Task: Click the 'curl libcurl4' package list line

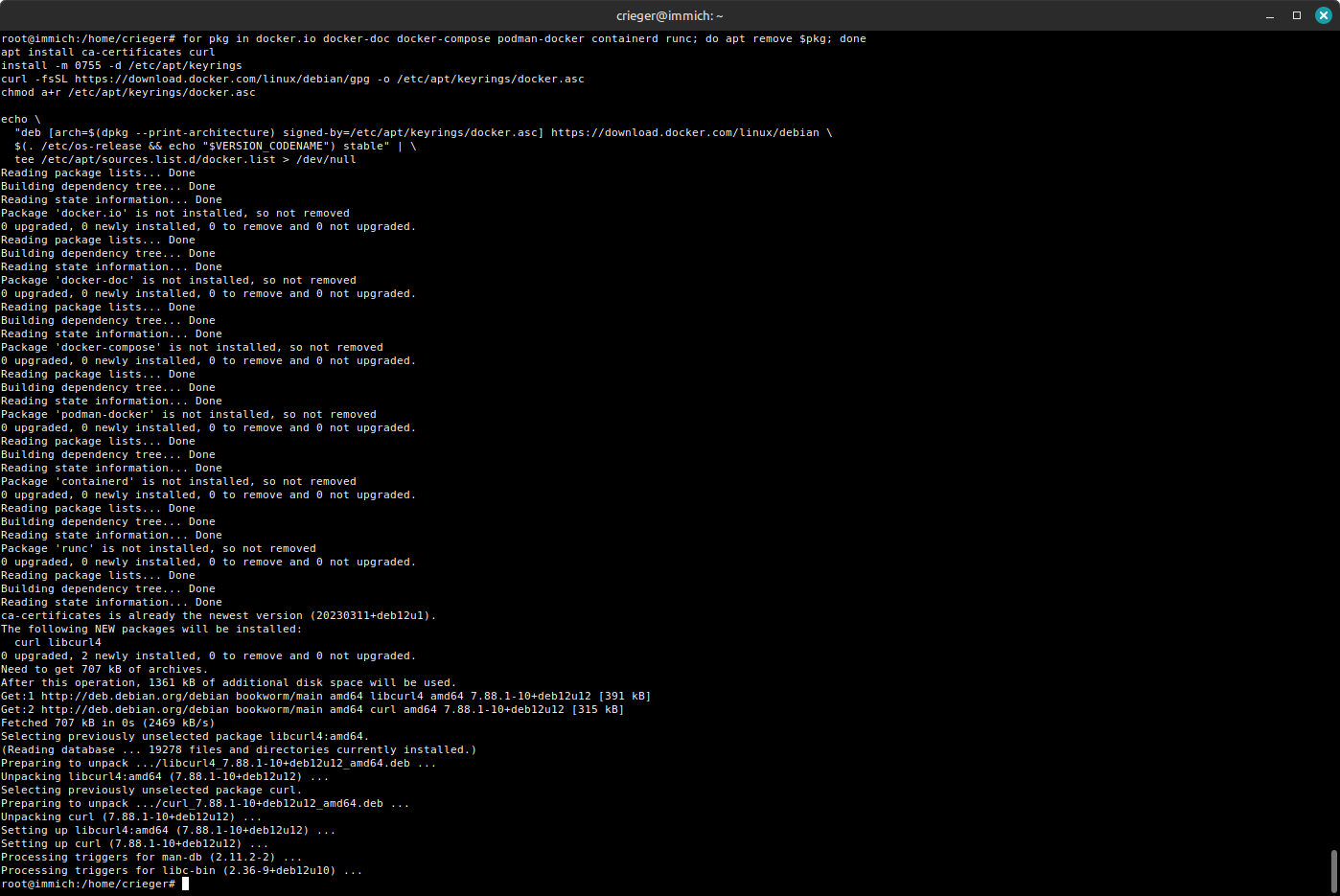Action: click(58, 642)
